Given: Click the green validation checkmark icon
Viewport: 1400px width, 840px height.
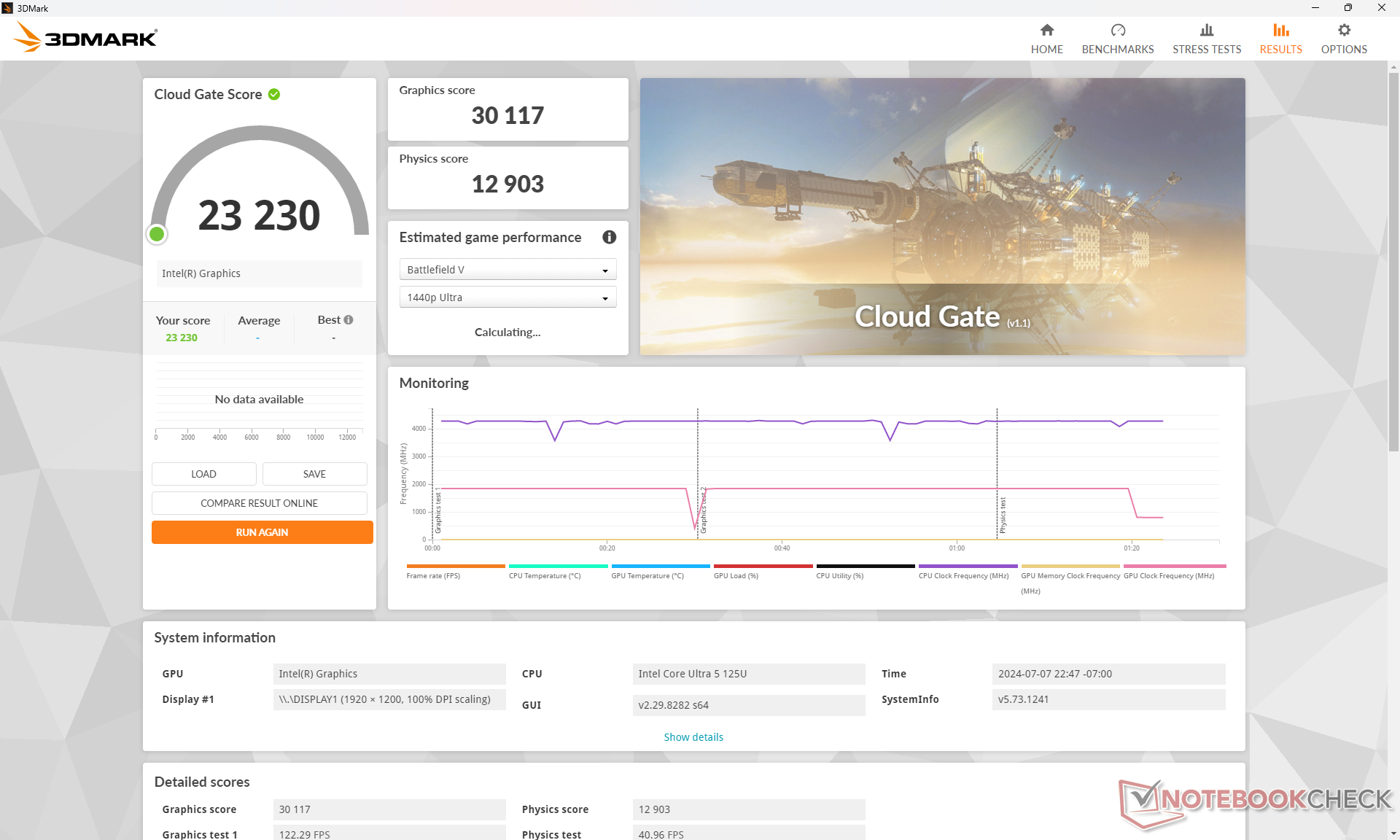Looking at the screenshot, I should pyautogui.click(x=274, y=94).
